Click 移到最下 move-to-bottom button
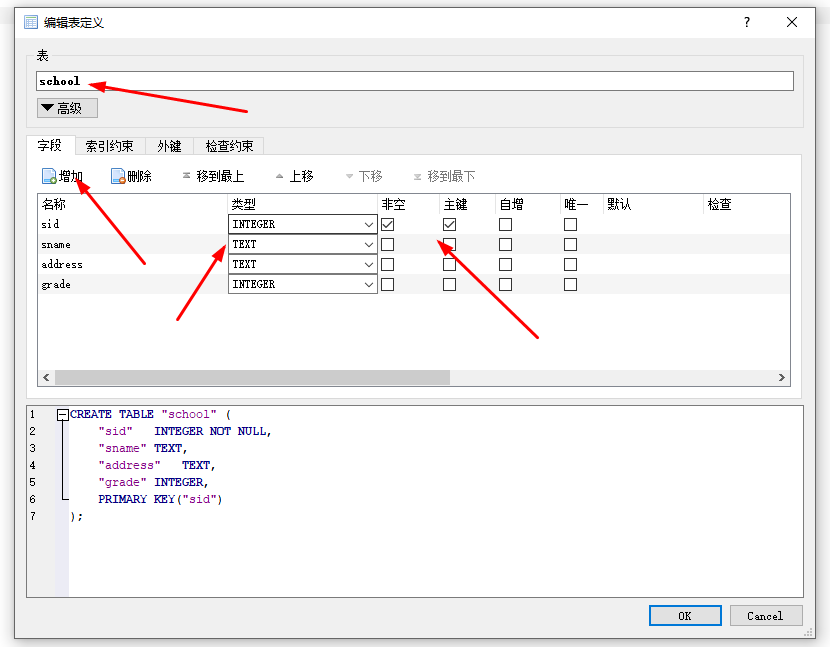The width and height of the screenshot is (830, 647). click(444, 176)
